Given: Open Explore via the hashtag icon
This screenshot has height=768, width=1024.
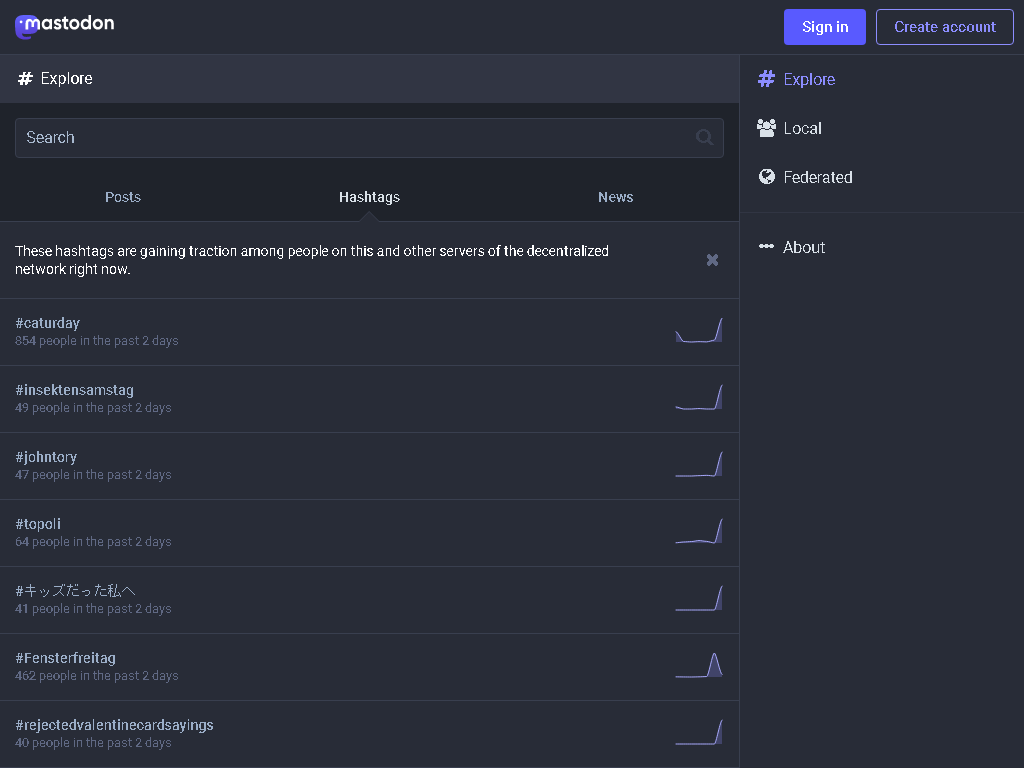Looking at the screenshot, I should point(766,79).
